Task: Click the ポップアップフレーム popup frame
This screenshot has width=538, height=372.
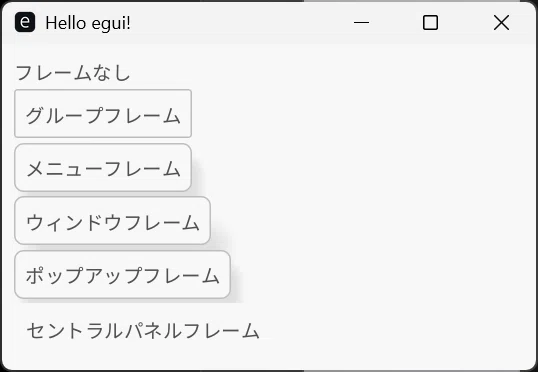Action: pos(122,275)
